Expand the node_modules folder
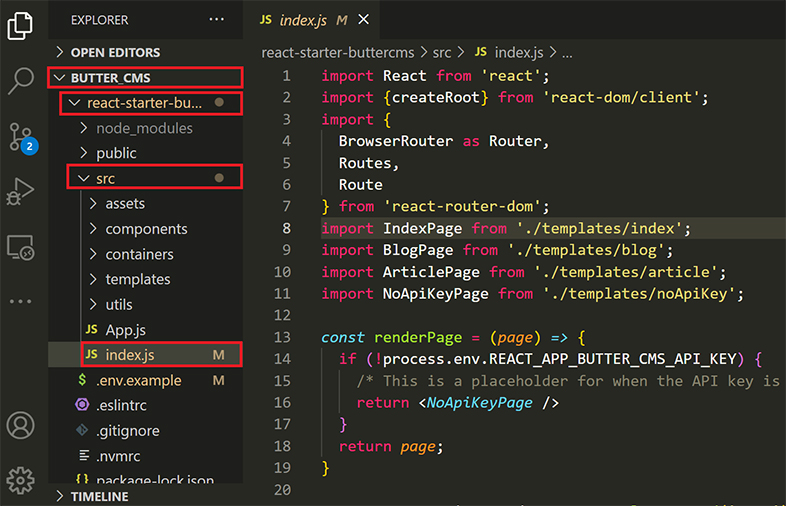This screenshot has width=786, height=506. click(145, 128)
